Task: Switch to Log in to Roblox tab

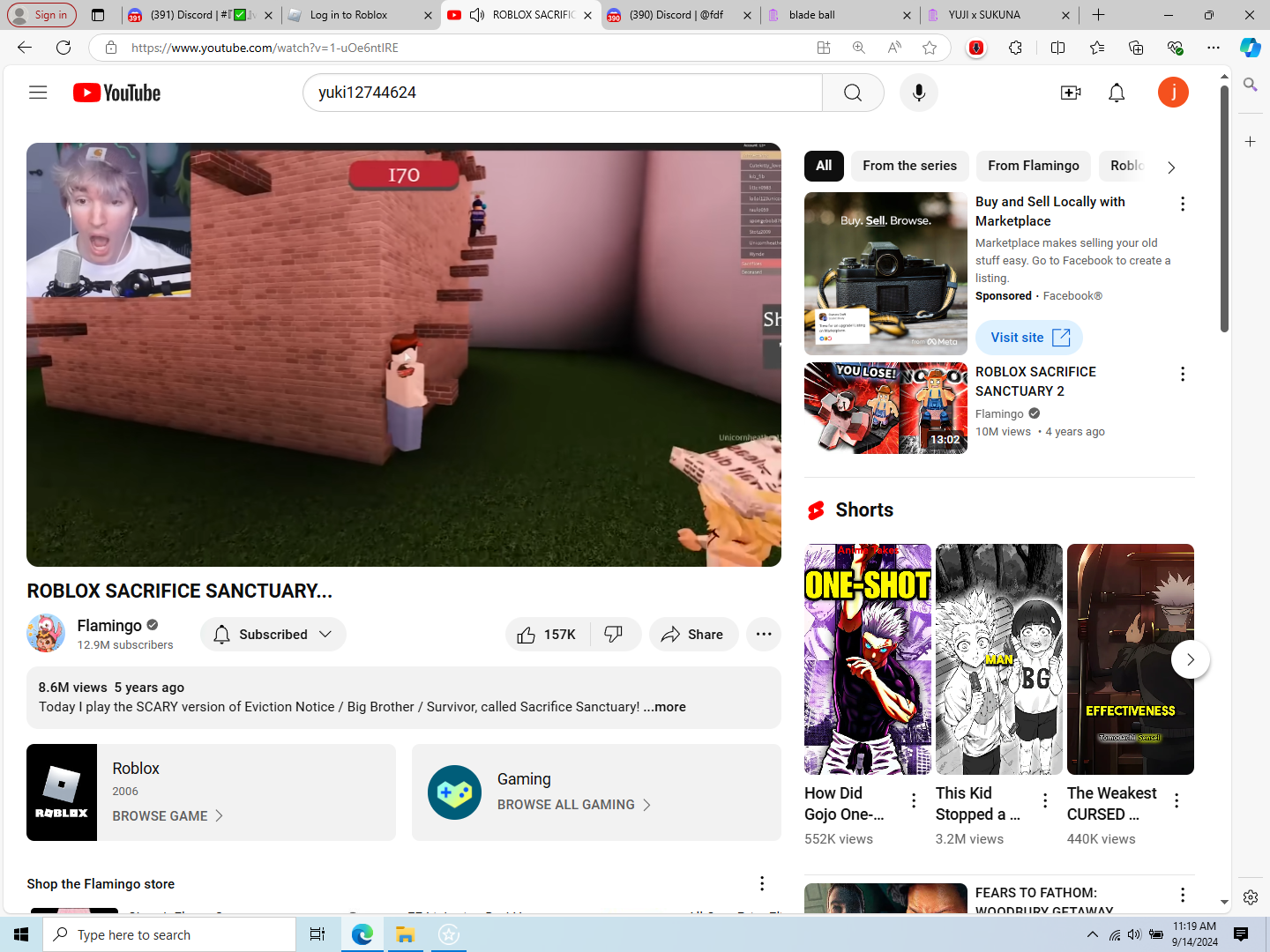Action: [360, 15]
